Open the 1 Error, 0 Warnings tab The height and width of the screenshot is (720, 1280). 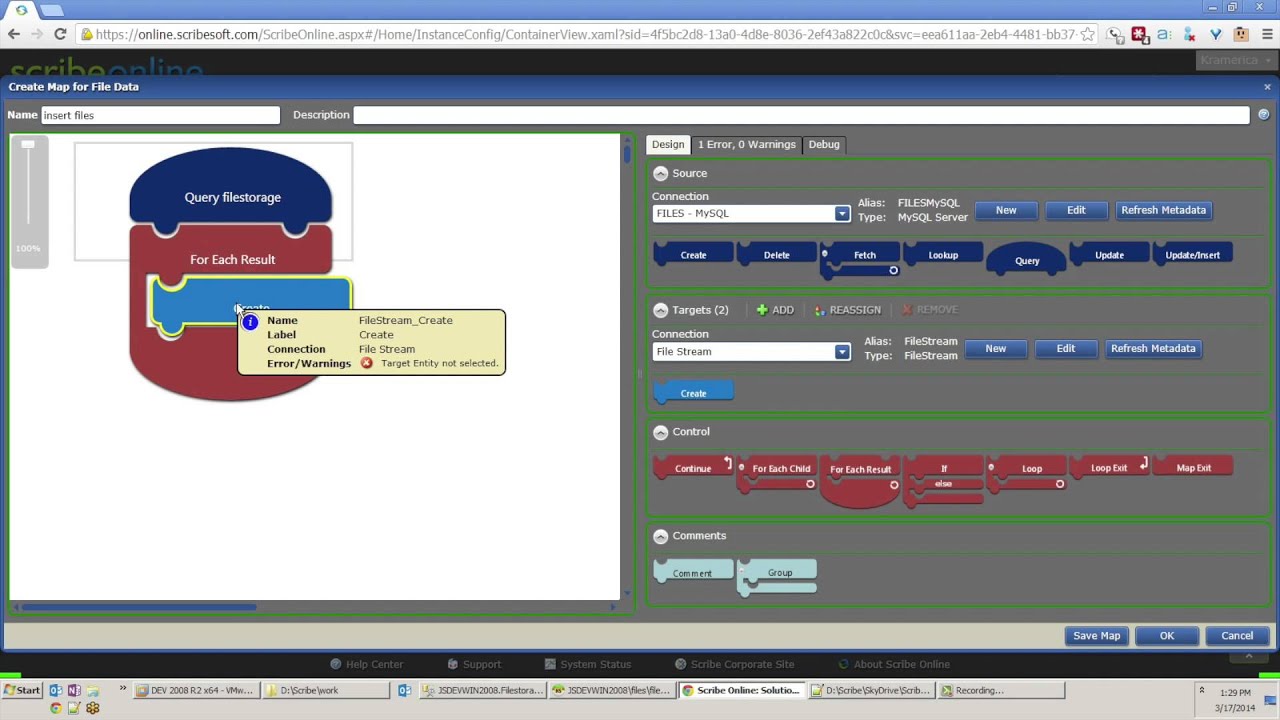pyautogui.click(x=747, y=144)
